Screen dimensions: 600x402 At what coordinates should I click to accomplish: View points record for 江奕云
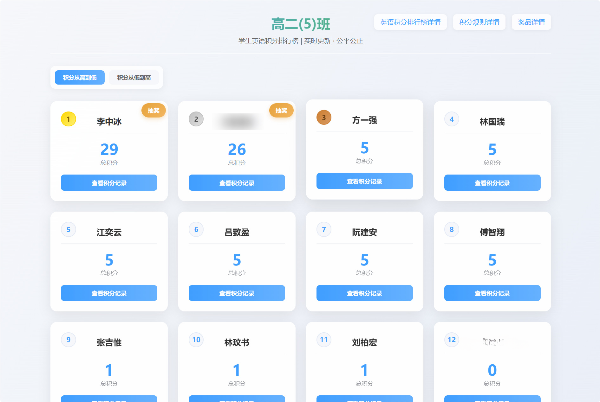click(109, 293)
